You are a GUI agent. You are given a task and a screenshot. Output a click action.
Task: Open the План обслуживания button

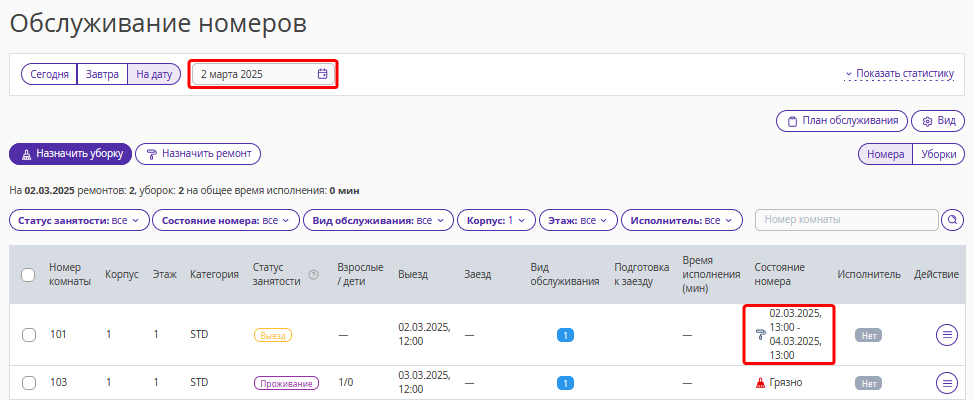tap(842, 121)
